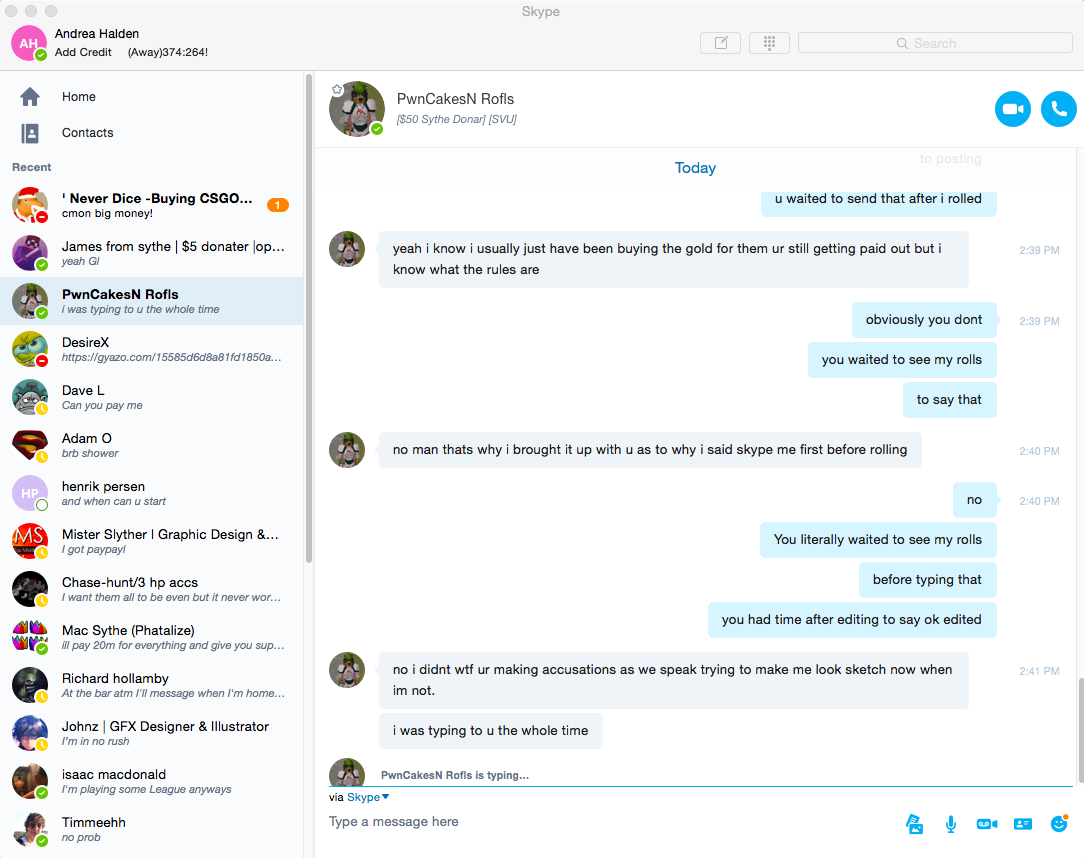
Task: Click the Today date header
Action: click(x=695, y=168)
